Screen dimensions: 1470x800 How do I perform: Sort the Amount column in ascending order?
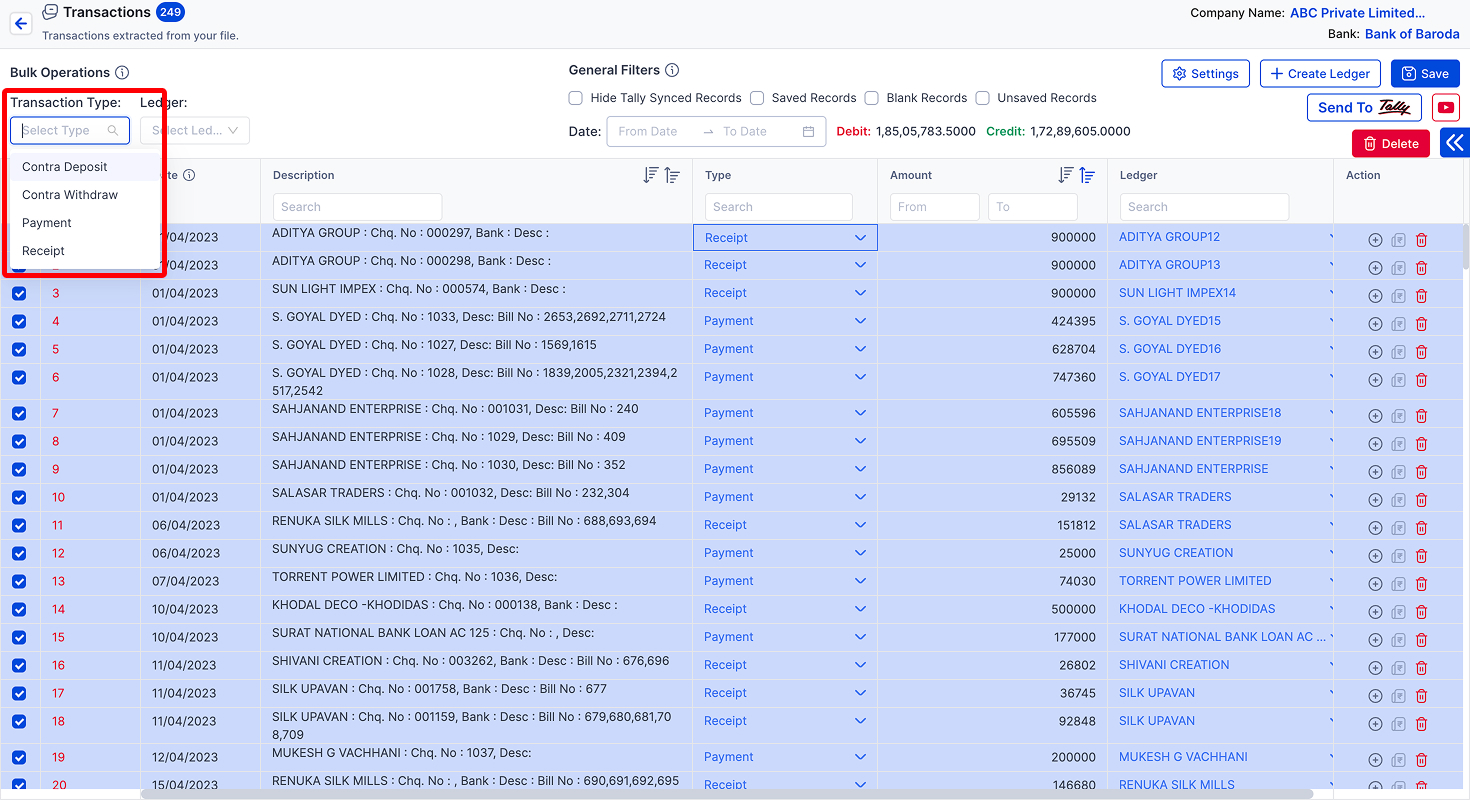click(1087, 175)
